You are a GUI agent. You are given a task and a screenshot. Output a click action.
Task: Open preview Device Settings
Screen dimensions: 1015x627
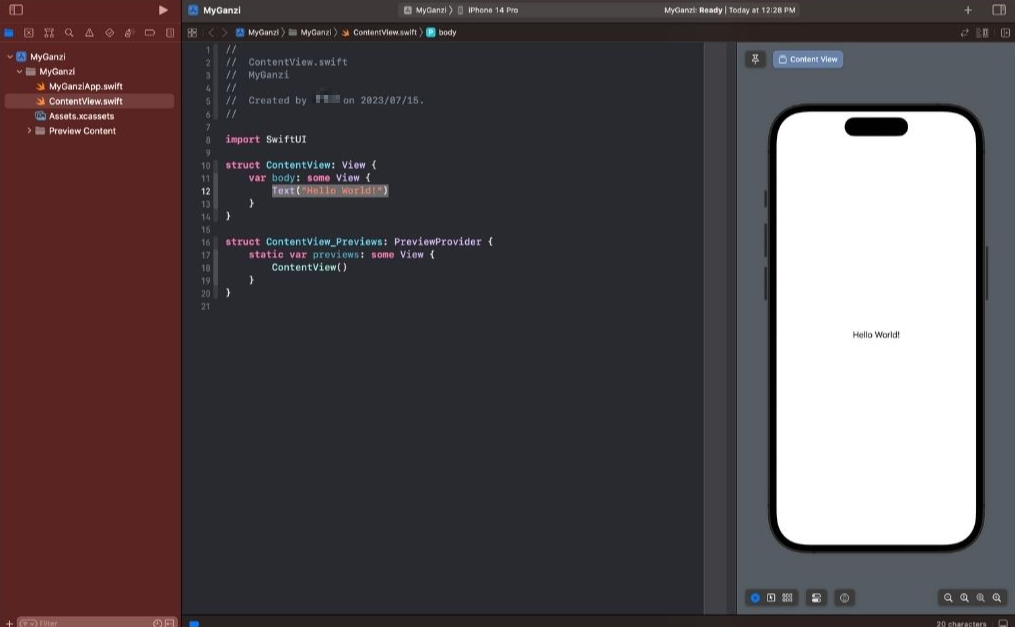(x=816, y=598)
